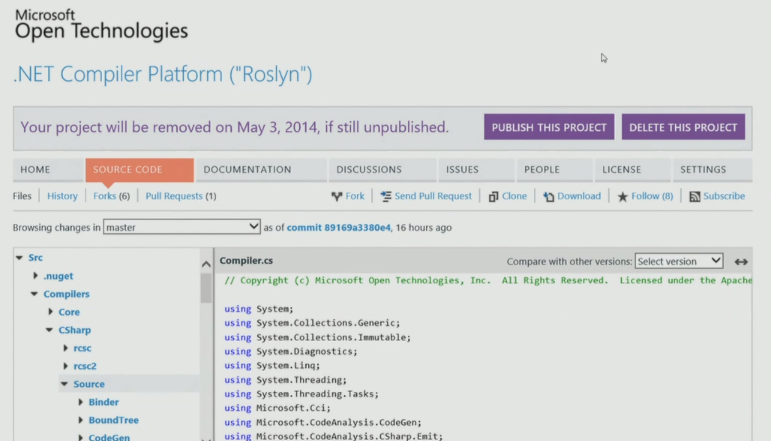771x441 pixels.
Task: Click the Copyright comment code line
Action: (488, 280)
